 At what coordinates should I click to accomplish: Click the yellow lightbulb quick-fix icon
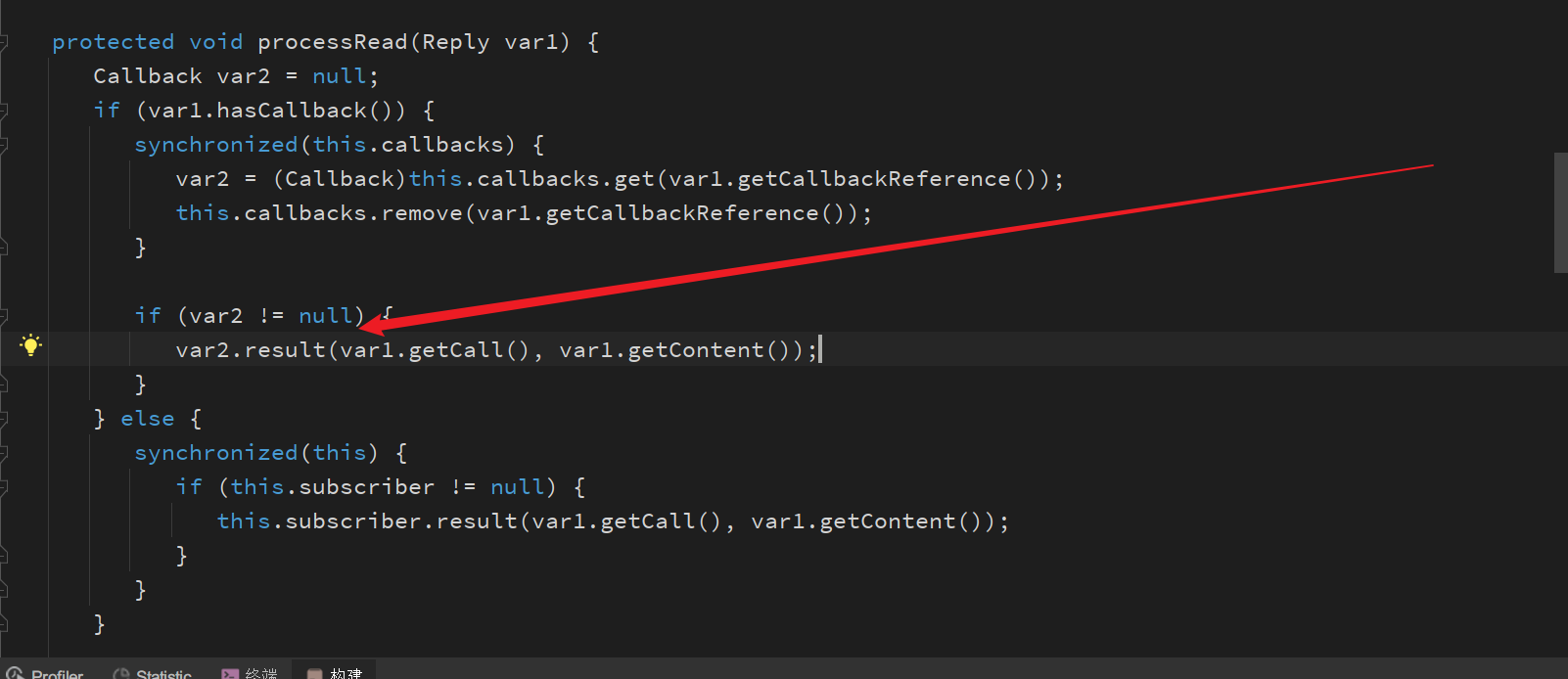tap(31, 344)
